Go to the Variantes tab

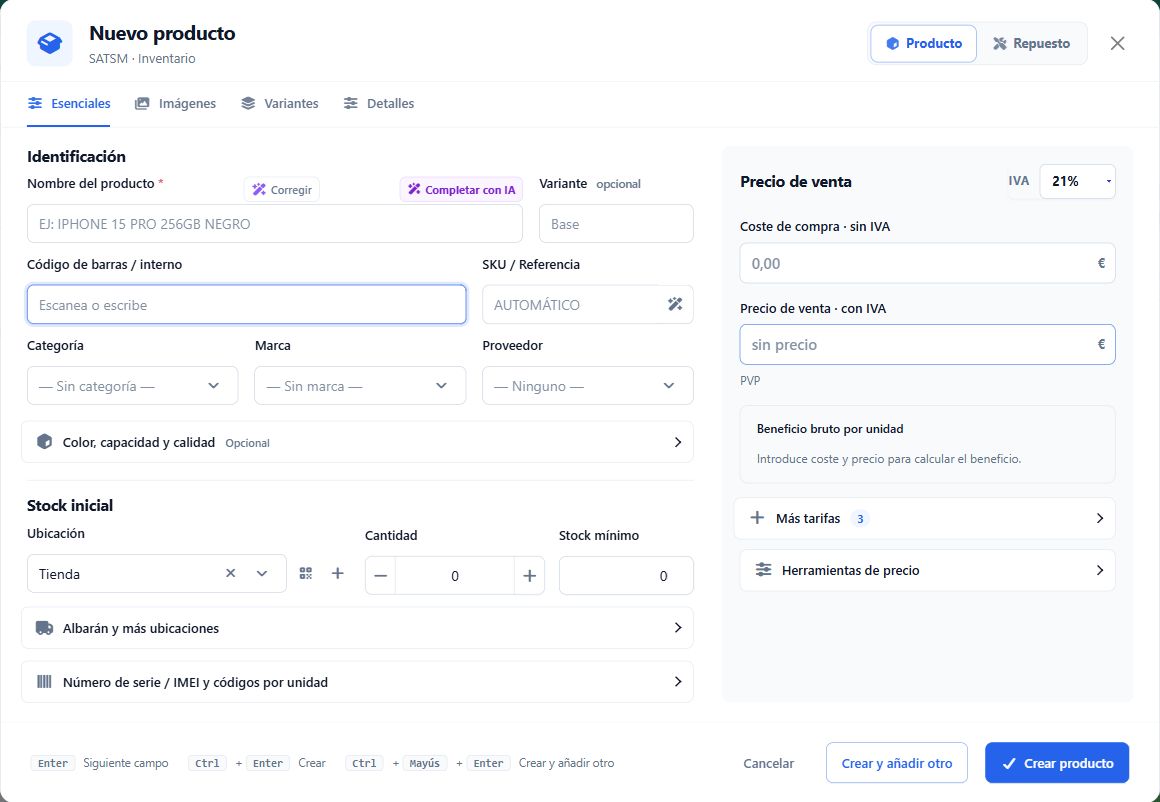pos(280,104)
